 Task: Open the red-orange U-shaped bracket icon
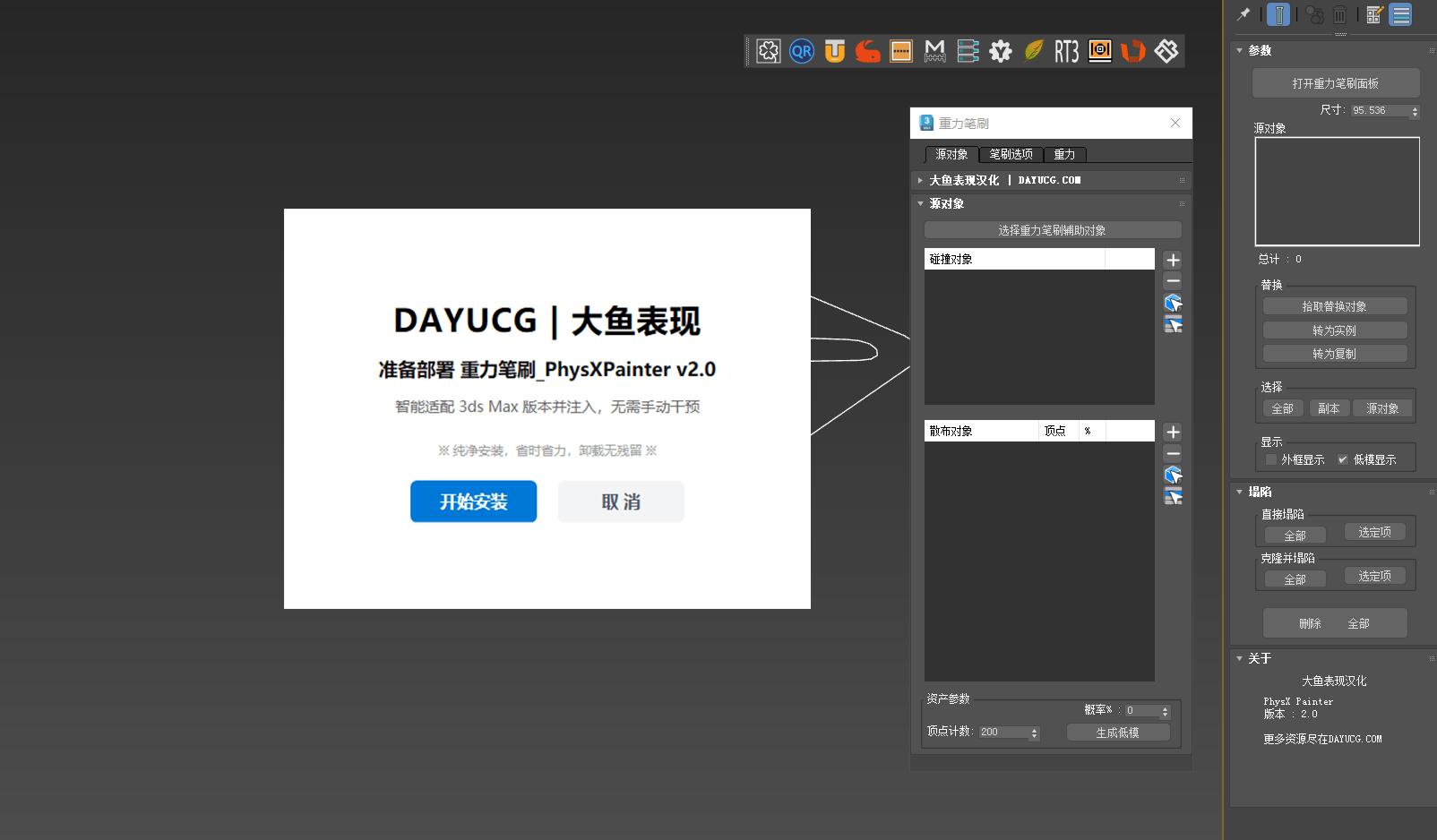[1133, 51]
